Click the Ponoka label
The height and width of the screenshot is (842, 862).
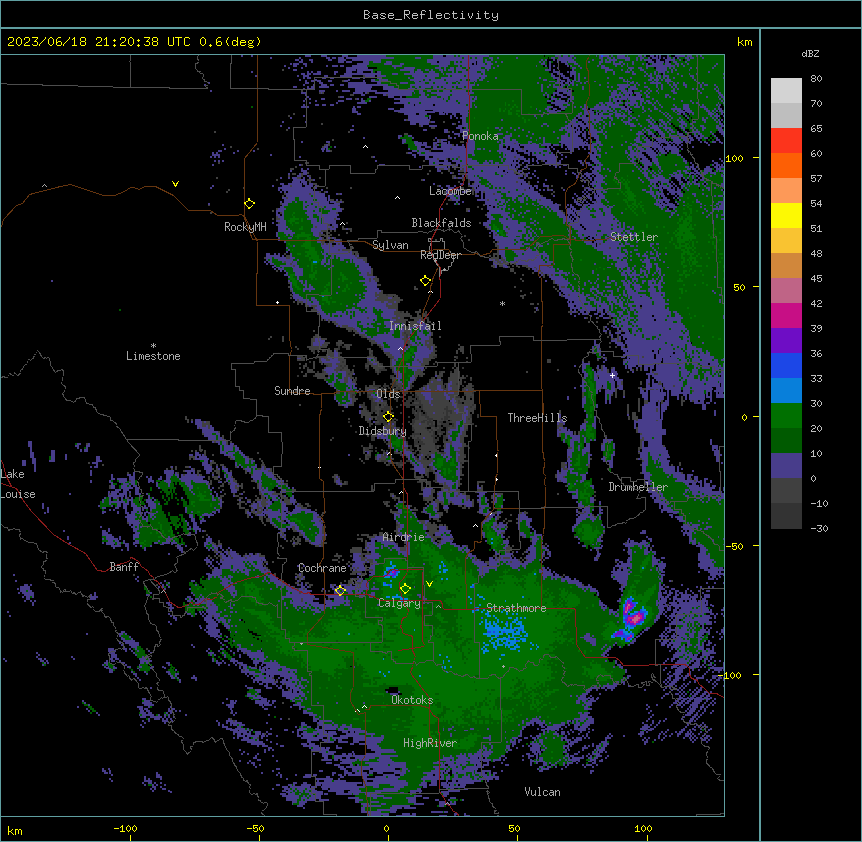click(480, 136)
